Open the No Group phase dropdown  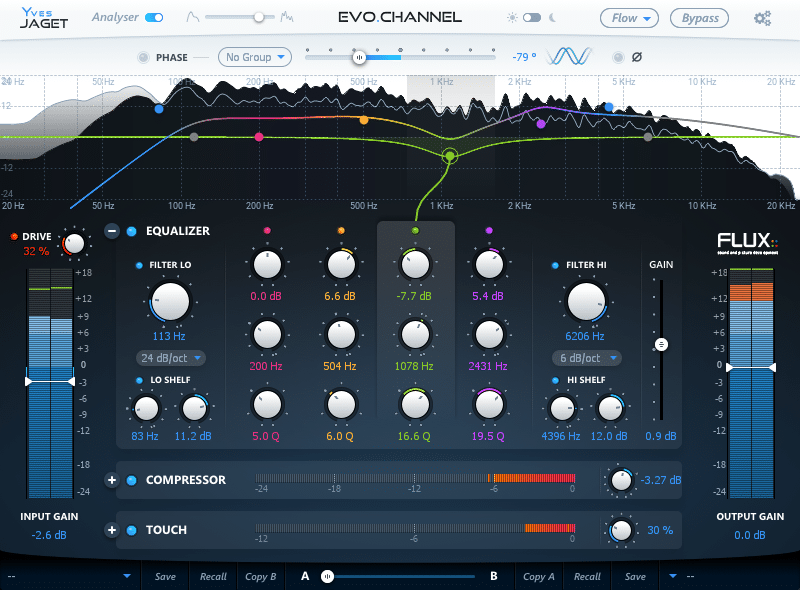(x=254, y=57)
